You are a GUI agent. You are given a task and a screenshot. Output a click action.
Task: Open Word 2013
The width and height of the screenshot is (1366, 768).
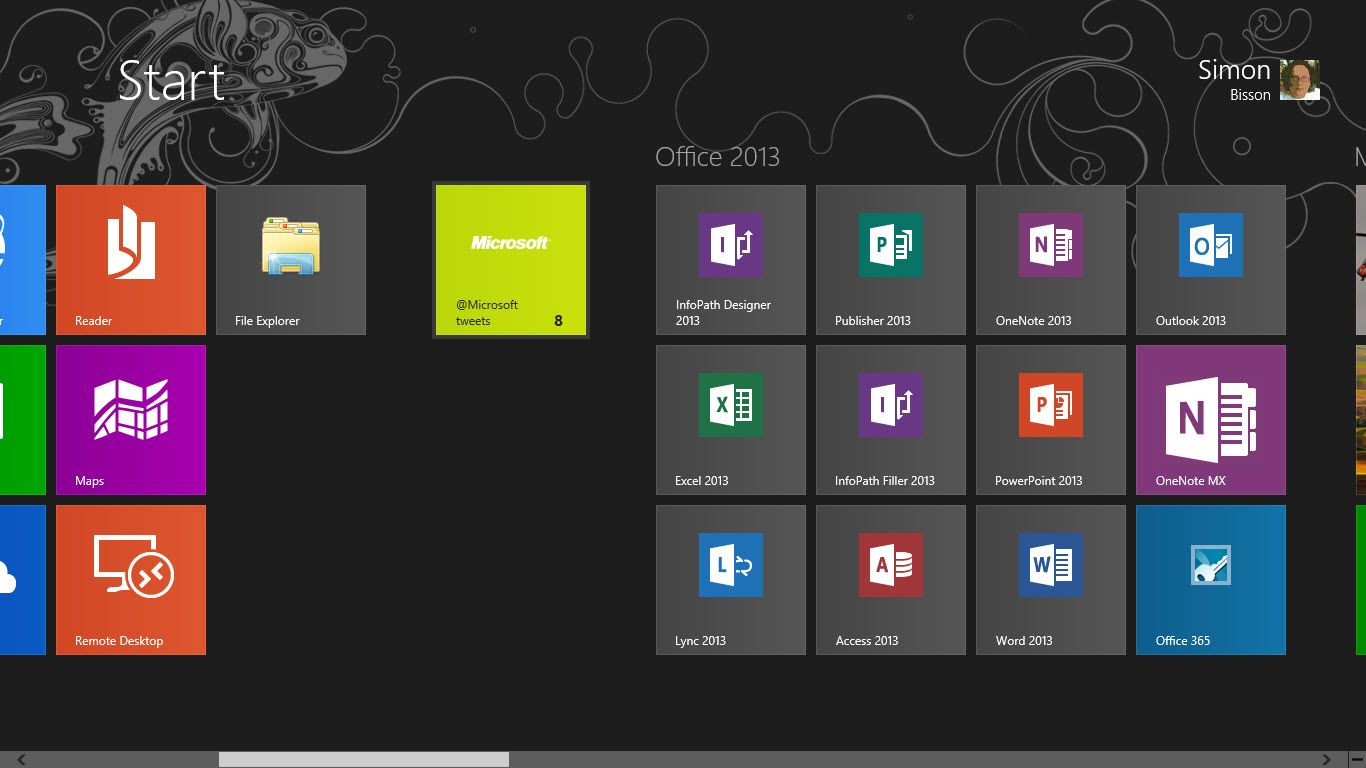(1050, 580)
